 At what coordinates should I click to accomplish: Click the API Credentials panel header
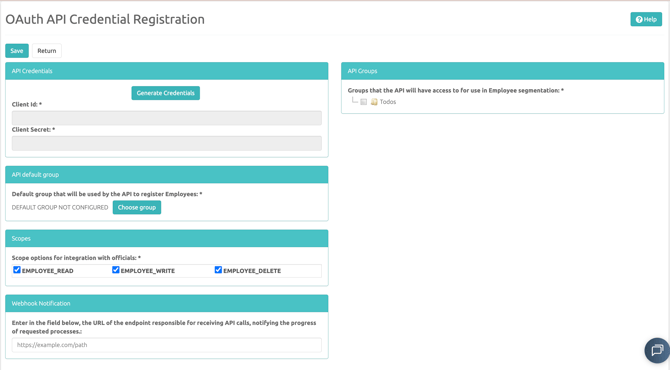[167, 71]
